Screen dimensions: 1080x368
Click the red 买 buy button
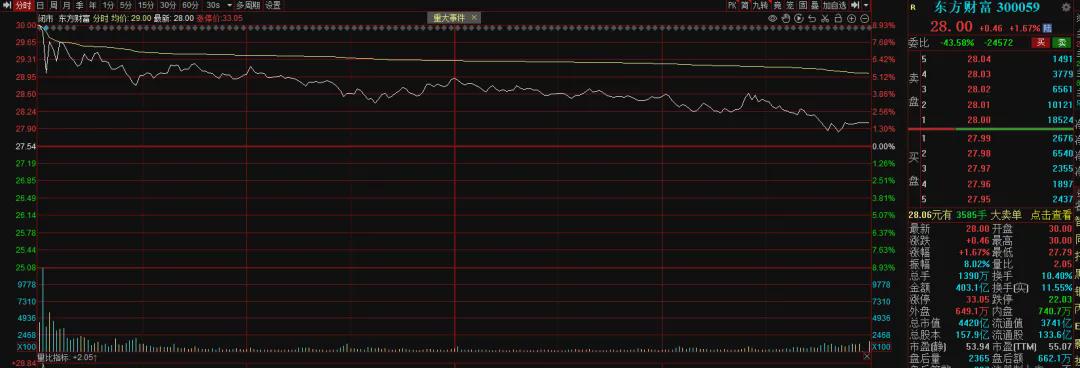click(1041, 43)
